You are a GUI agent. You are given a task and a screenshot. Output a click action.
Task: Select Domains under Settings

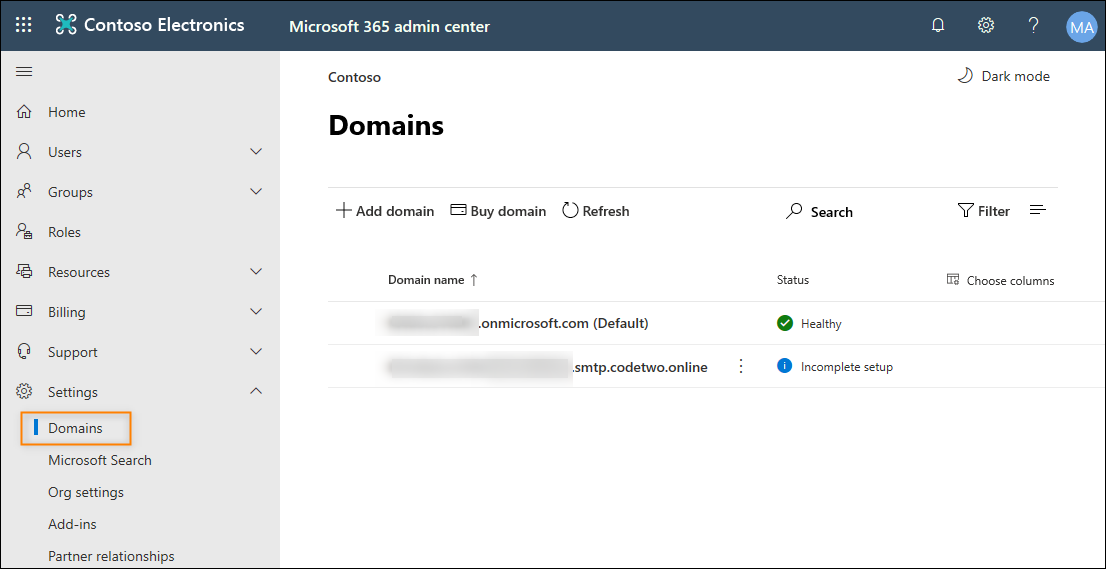[75, 428]
